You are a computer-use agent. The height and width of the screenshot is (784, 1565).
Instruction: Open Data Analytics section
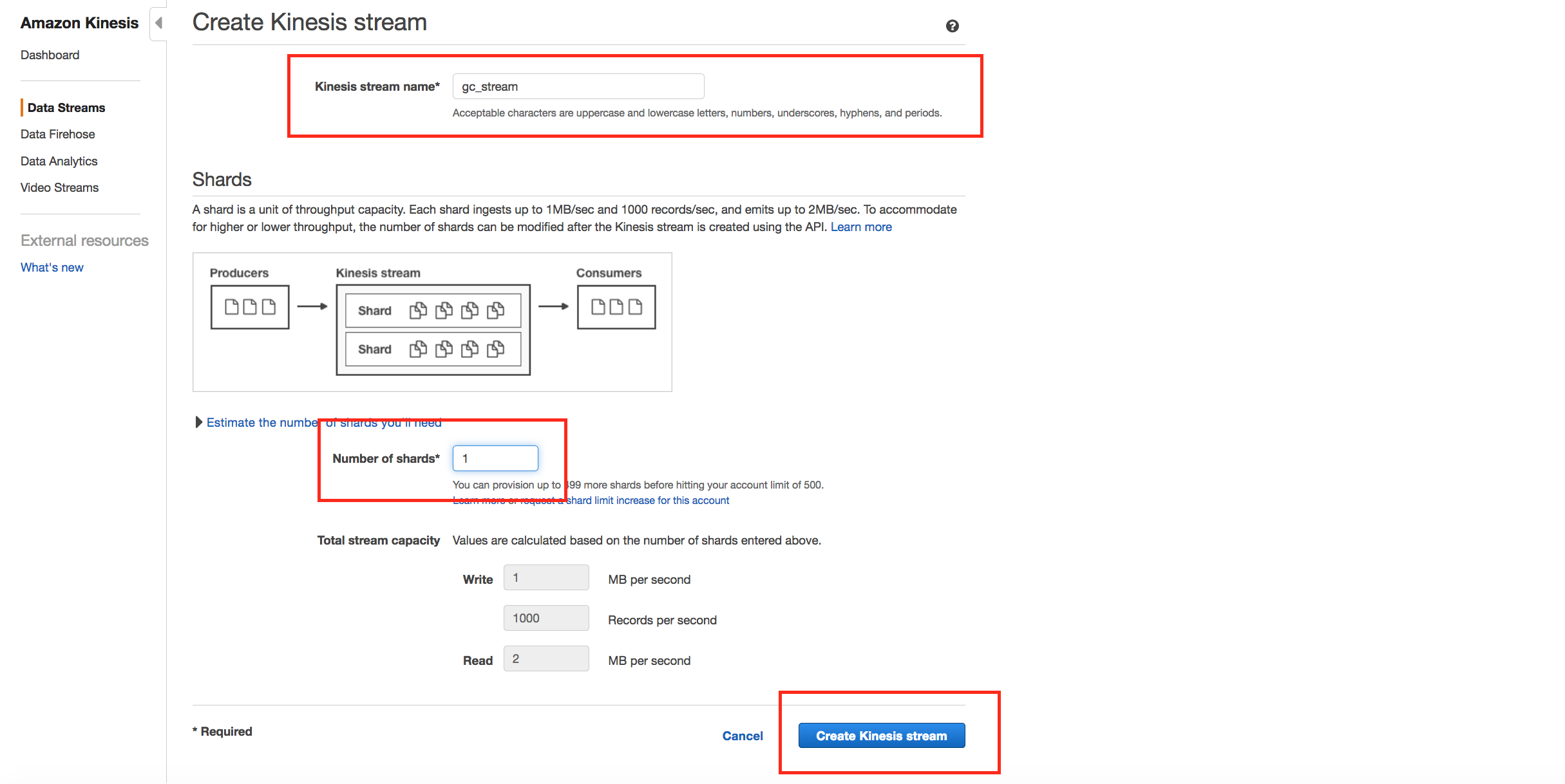[59, 161]
